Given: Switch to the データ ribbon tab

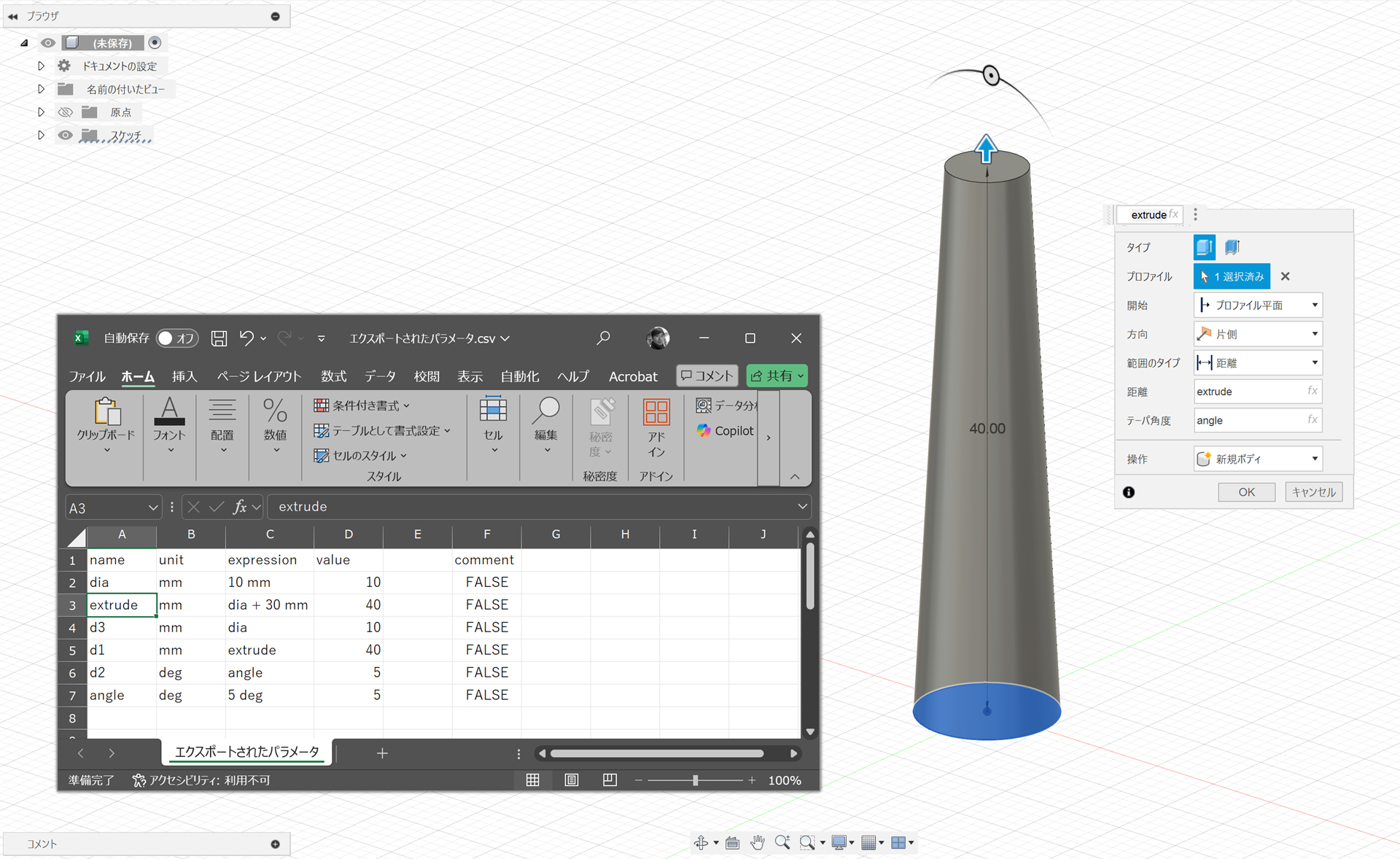Looking at the screenshot, I should [x=379, y=376].
